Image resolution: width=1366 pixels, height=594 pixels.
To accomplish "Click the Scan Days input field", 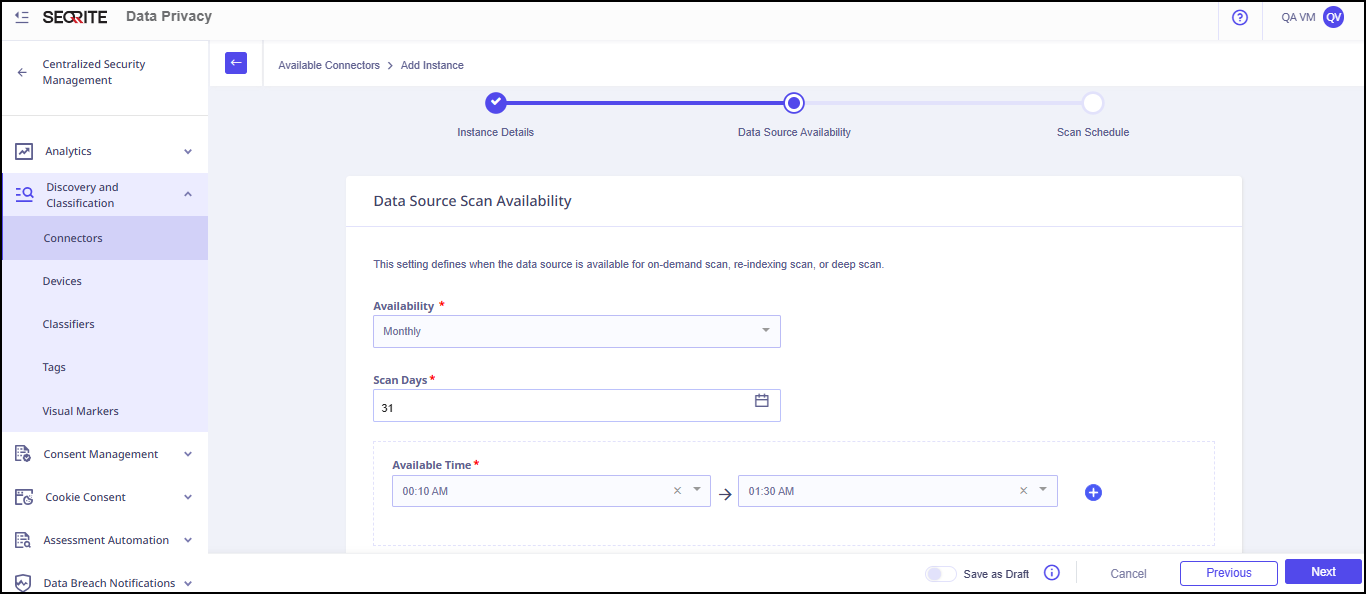I will click(560, 407).
